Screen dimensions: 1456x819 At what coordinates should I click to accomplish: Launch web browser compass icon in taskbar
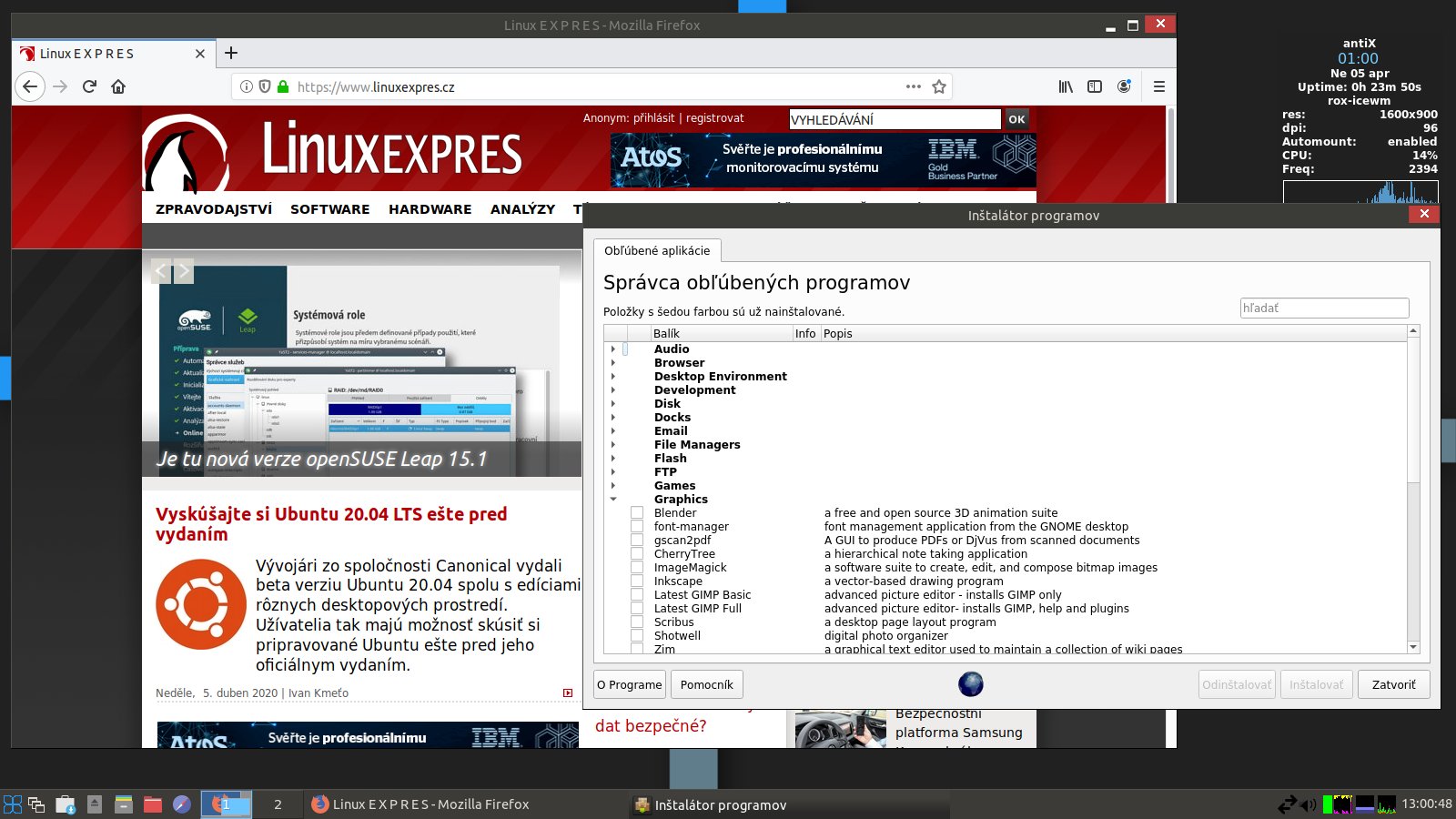pos(182,804)
